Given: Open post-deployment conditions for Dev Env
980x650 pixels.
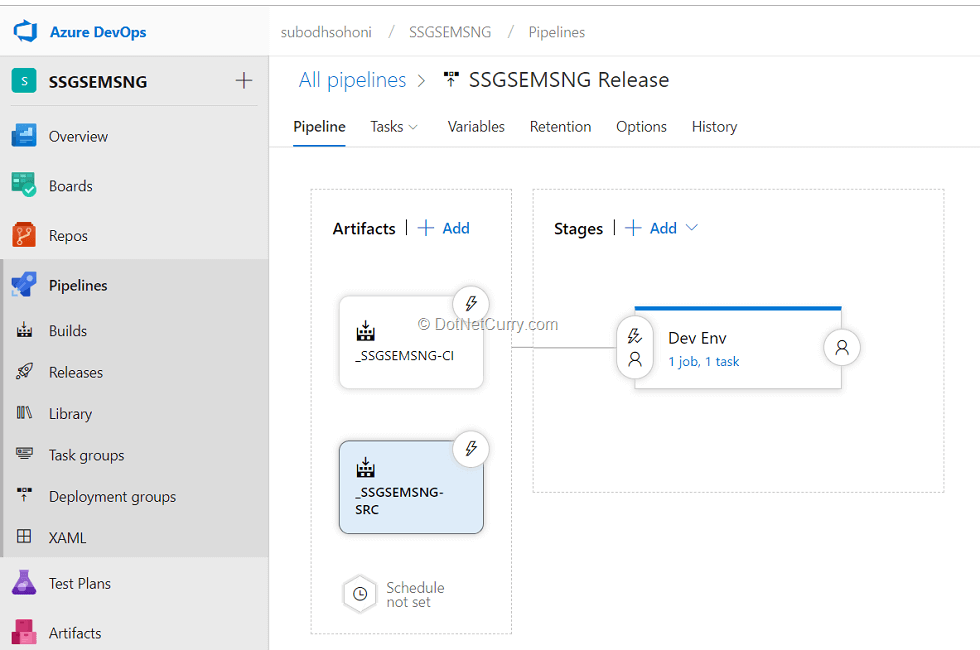Looking at the screenshot, I should (842, 347).
